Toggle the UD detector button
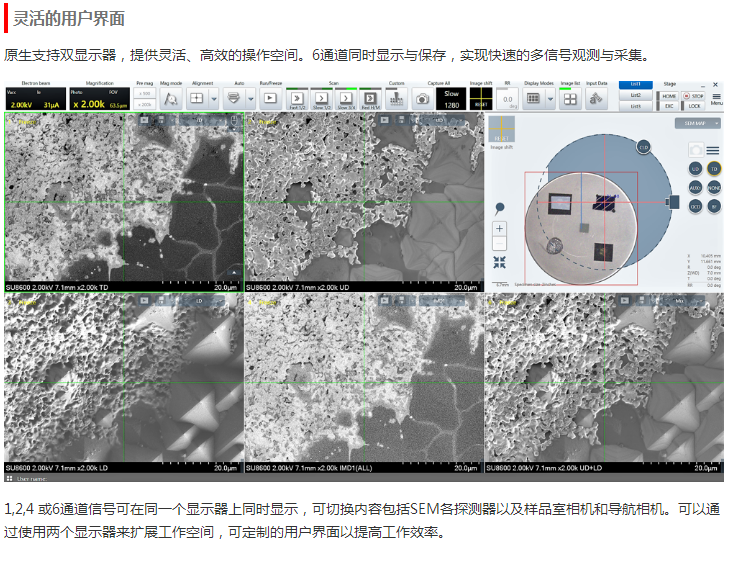The image size is (731, 565). click(x=695, y=169)
